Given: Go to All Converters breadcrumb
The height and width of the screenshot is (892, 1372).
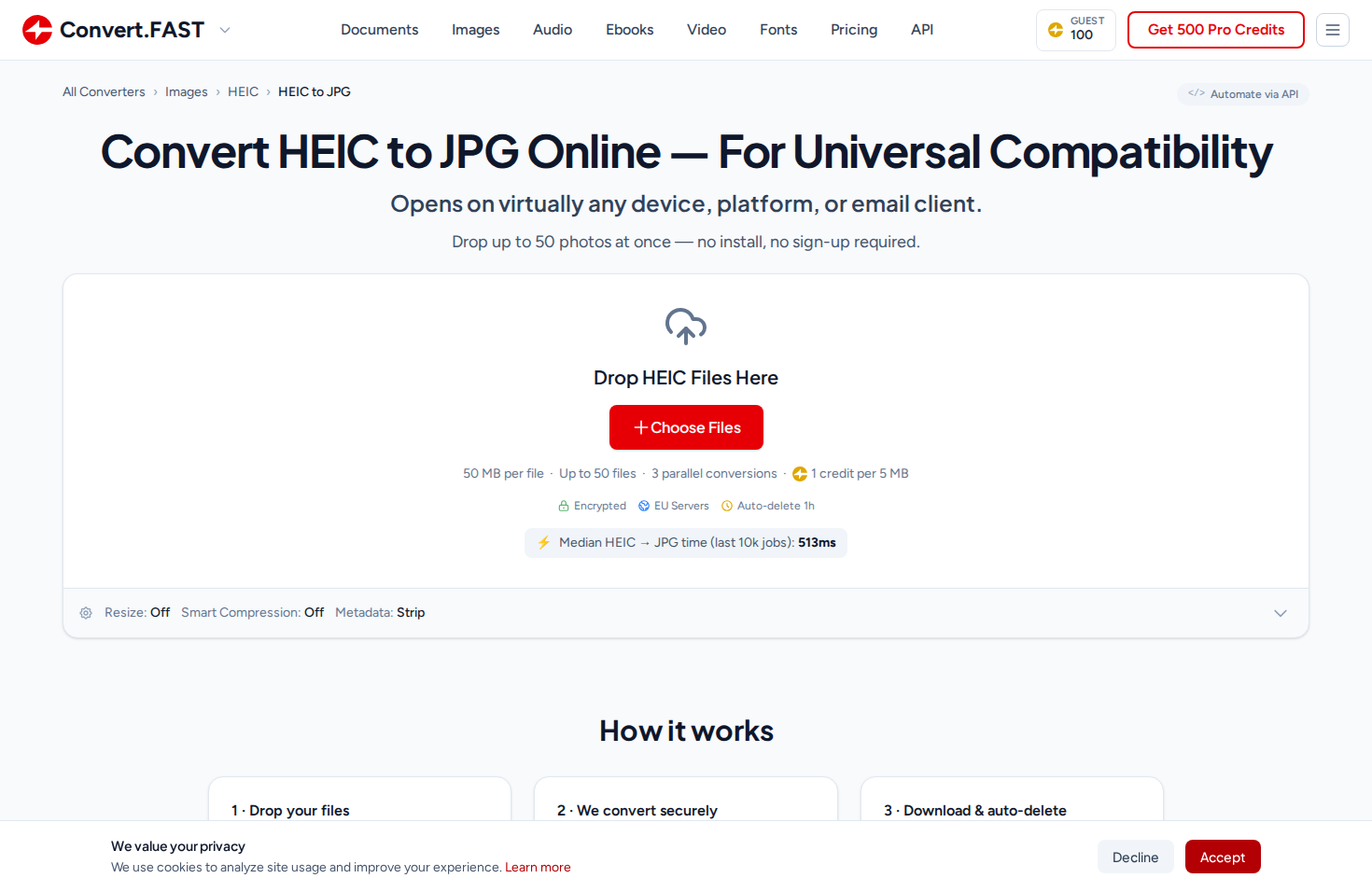Looking at the screenshot, I should [104, 91].
